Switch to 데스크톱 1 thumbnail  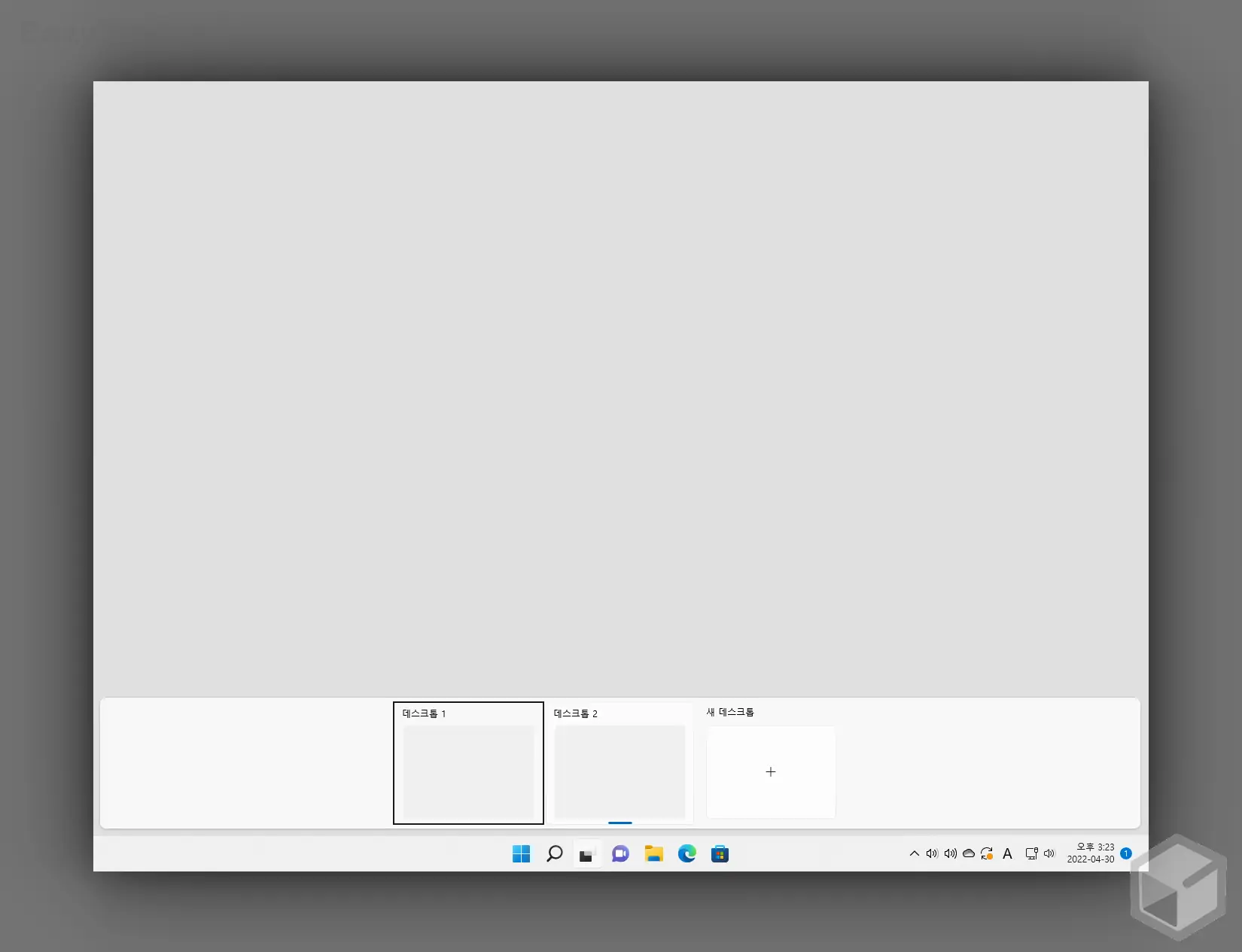click(x=468, y=771)
